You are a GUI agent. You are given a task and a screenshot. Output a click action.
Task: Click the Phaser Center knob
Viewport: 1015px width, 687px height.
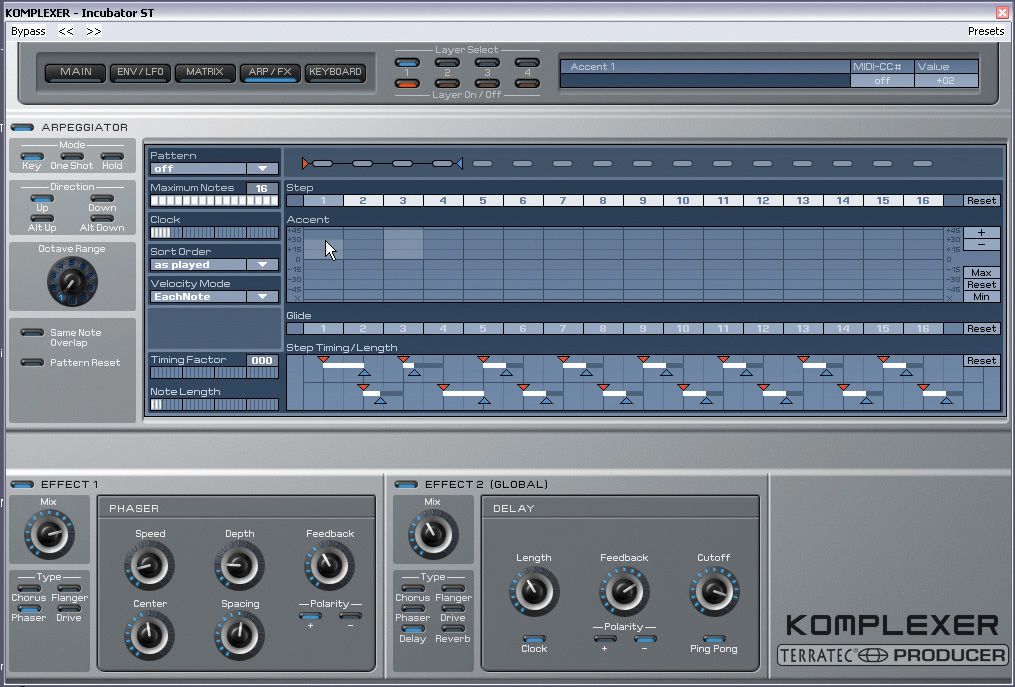pyautogui.click(x=150, y=635)
